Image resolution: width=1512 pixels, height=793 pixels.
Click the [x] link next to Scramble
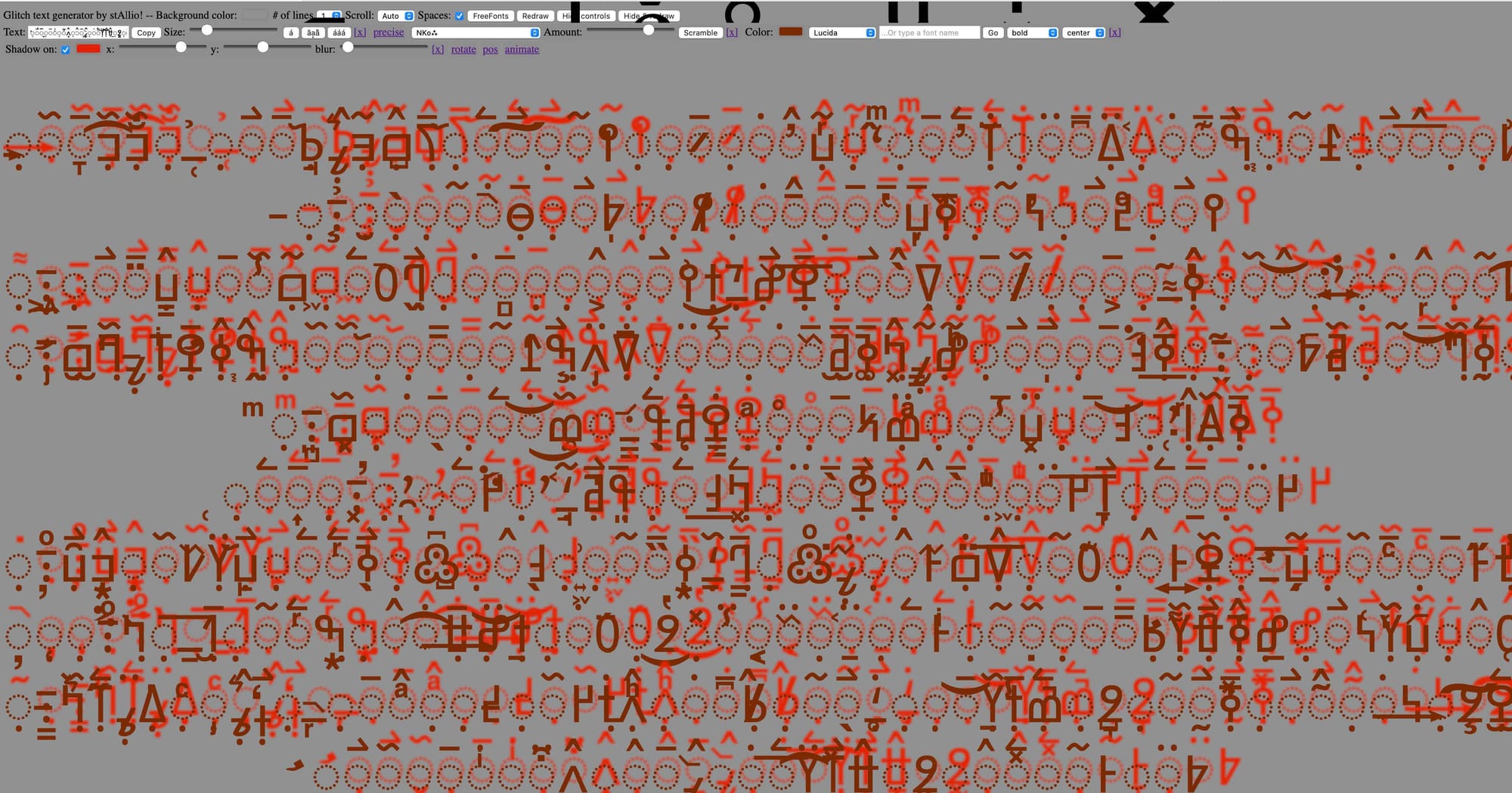point(732,33)
